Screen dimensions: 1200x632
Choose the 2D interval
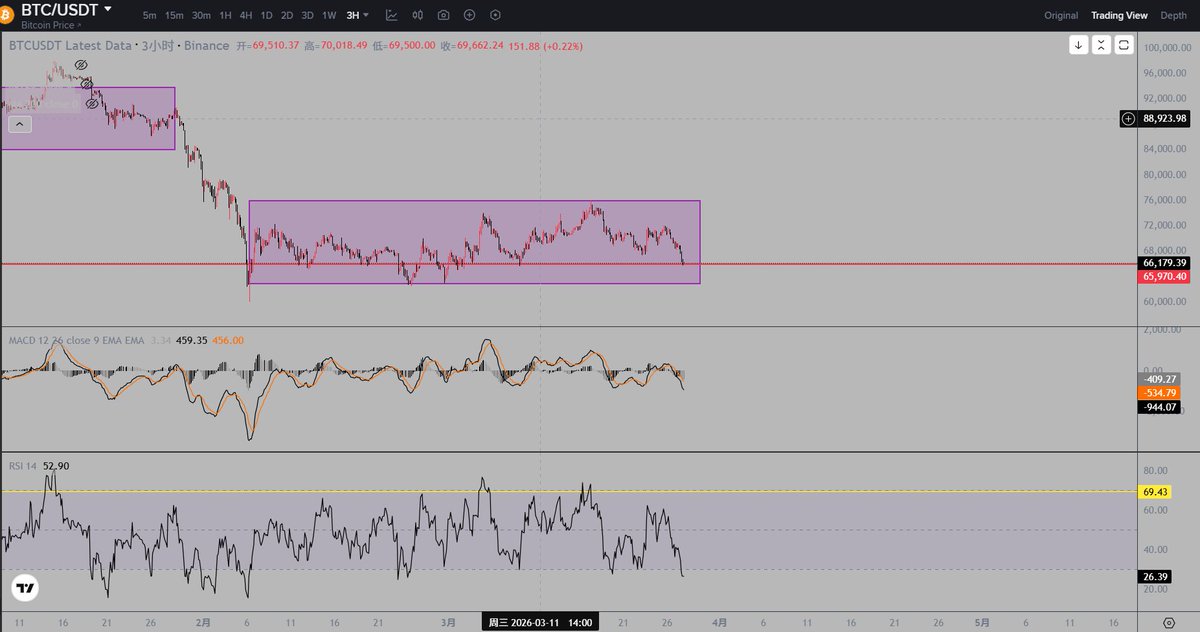(287, 15)
